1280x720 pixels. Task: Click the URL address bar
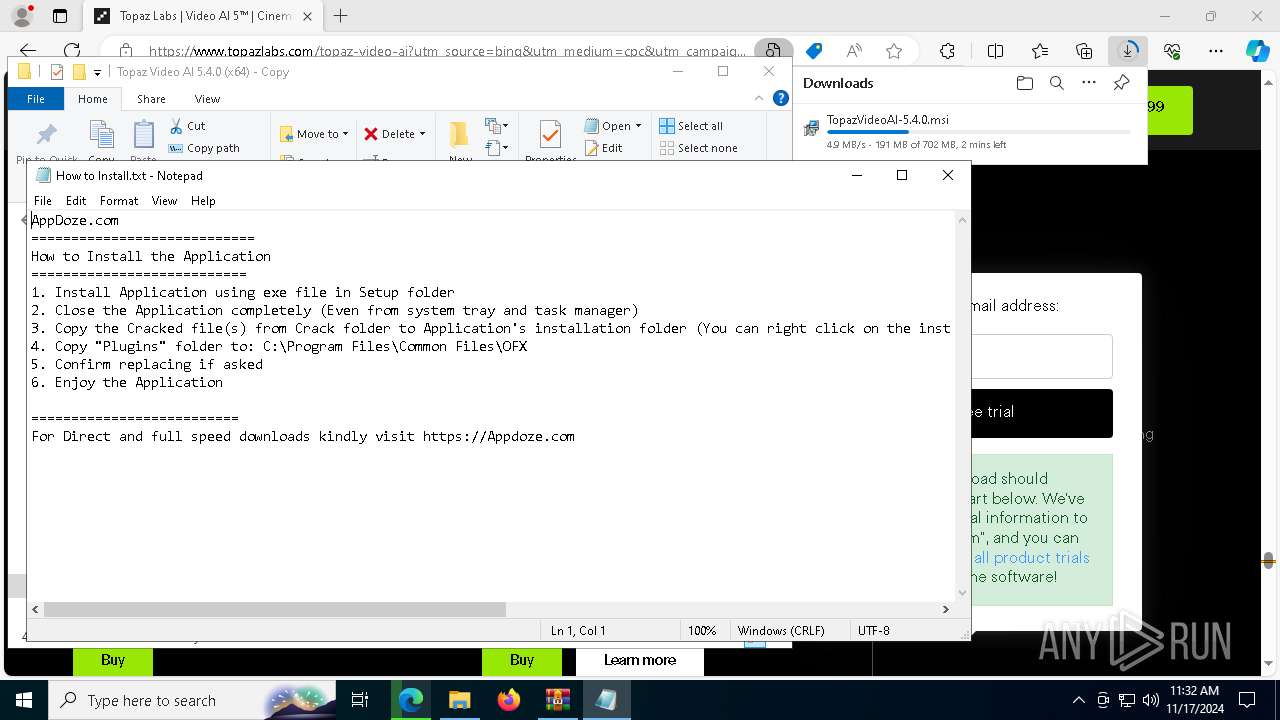pyautogui.click(x=447, y=51)
